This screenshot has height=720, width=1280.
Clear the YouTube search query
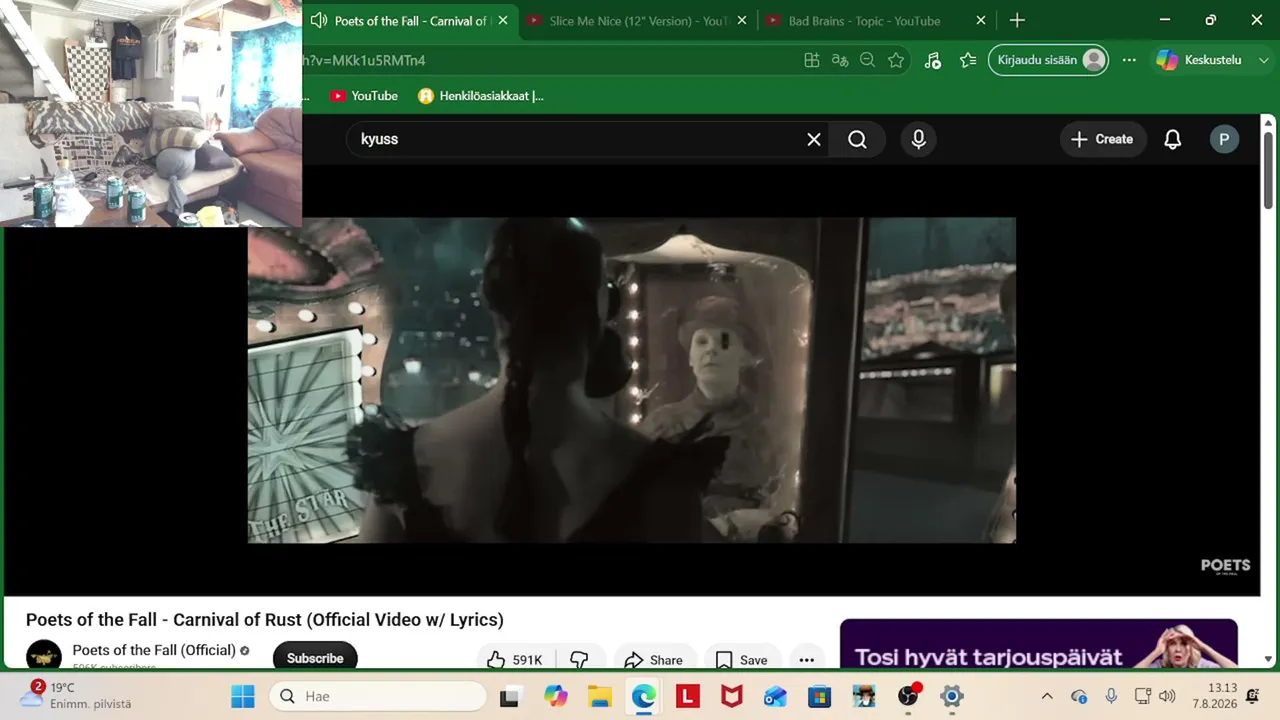coord(814,139)
